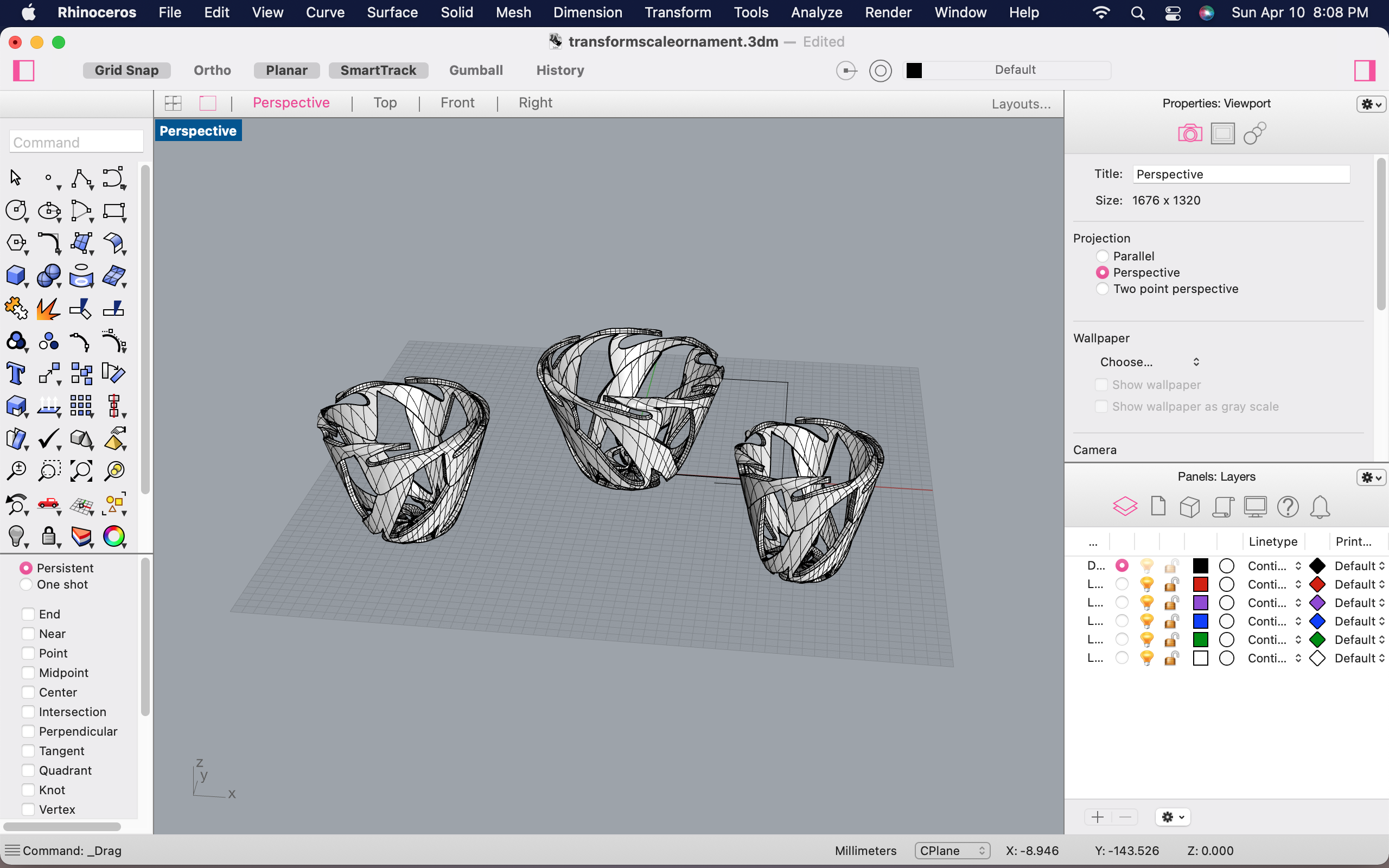
Task: Open the Layers panel gear menu
Action: tap(1371, 477)
